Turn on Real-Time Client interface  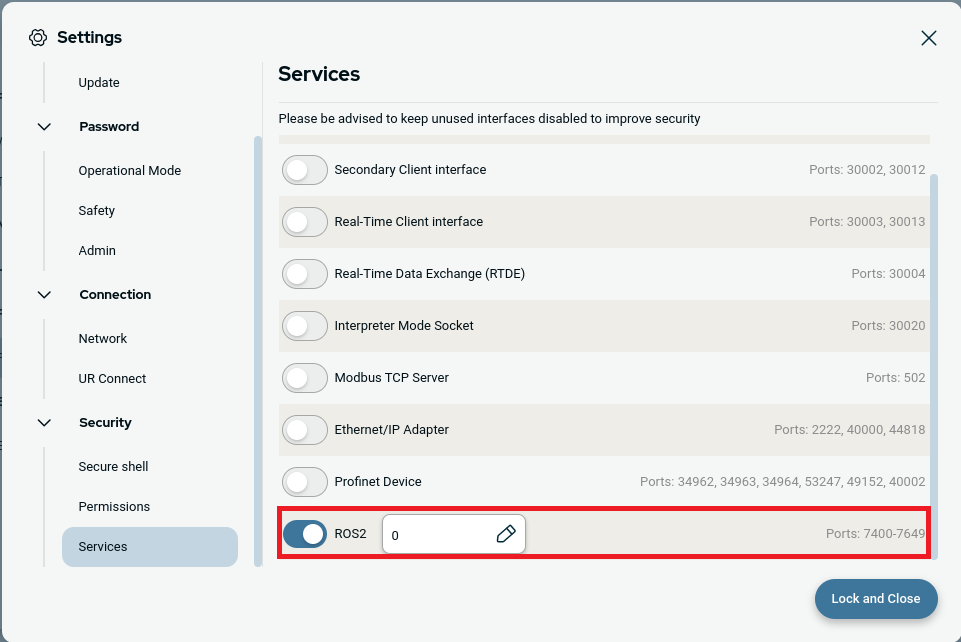coord(305,222)
